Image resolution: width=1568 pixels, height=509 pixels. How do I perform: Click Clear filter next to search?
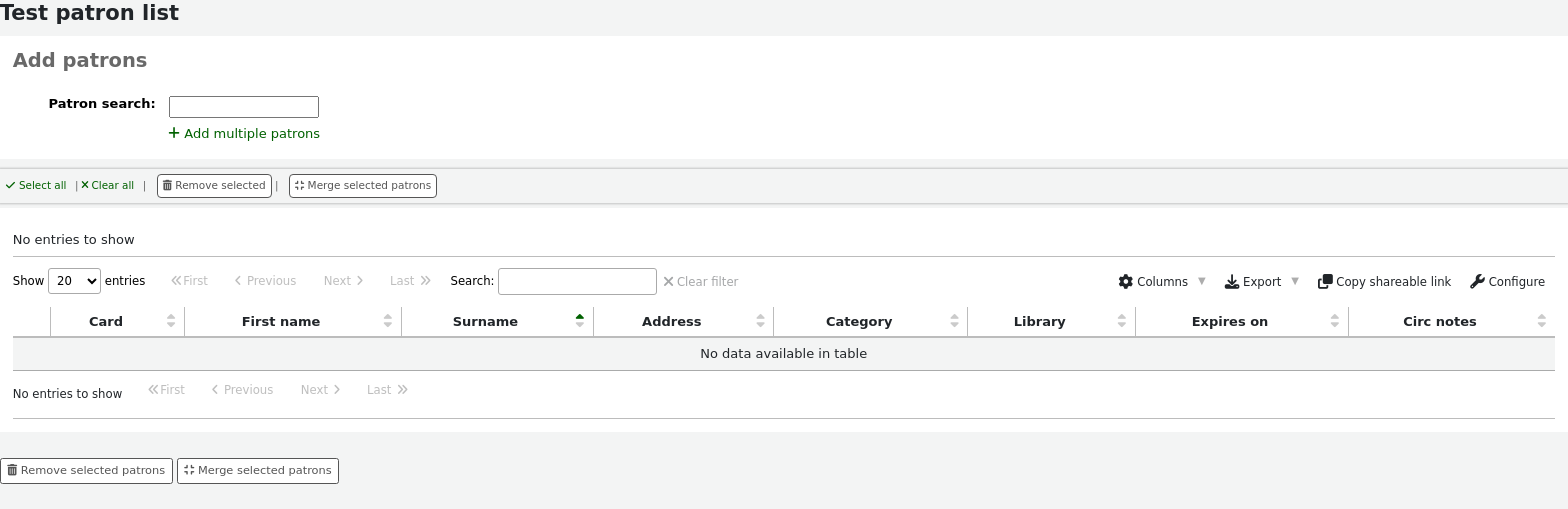[701, 282]
